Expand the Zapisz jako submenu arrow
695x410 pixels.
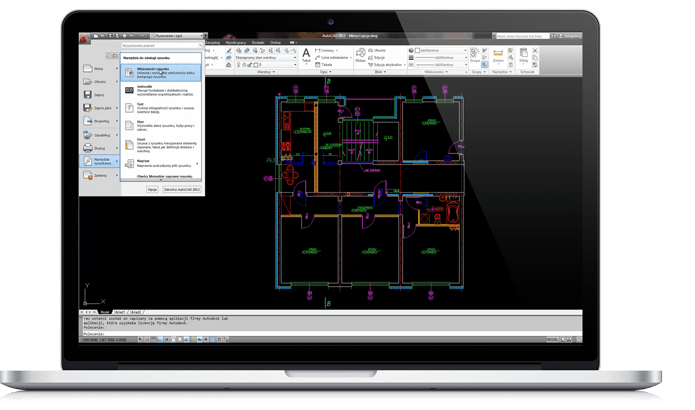117,108
